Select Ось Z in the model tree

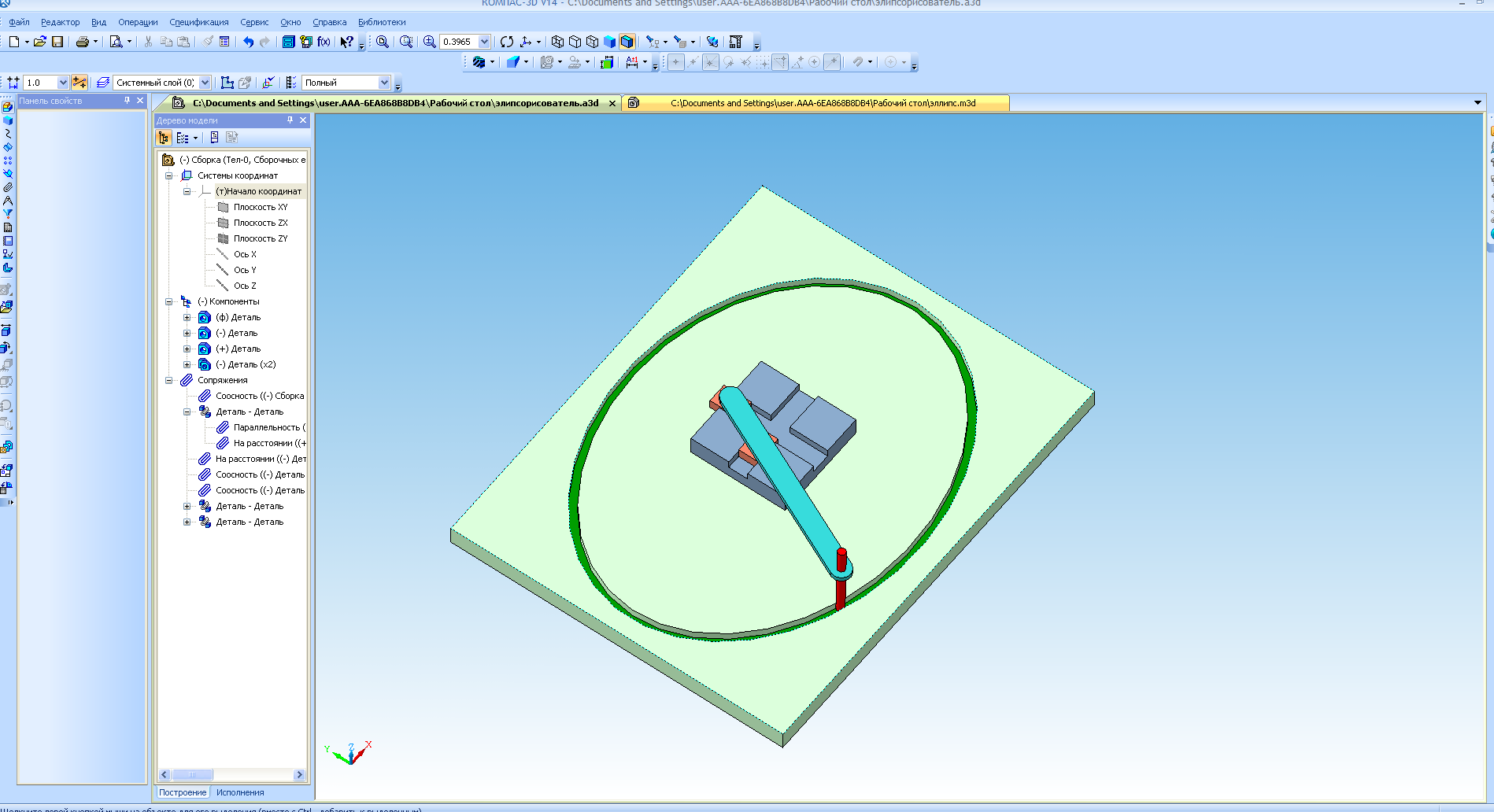click(x=245, y=286)
